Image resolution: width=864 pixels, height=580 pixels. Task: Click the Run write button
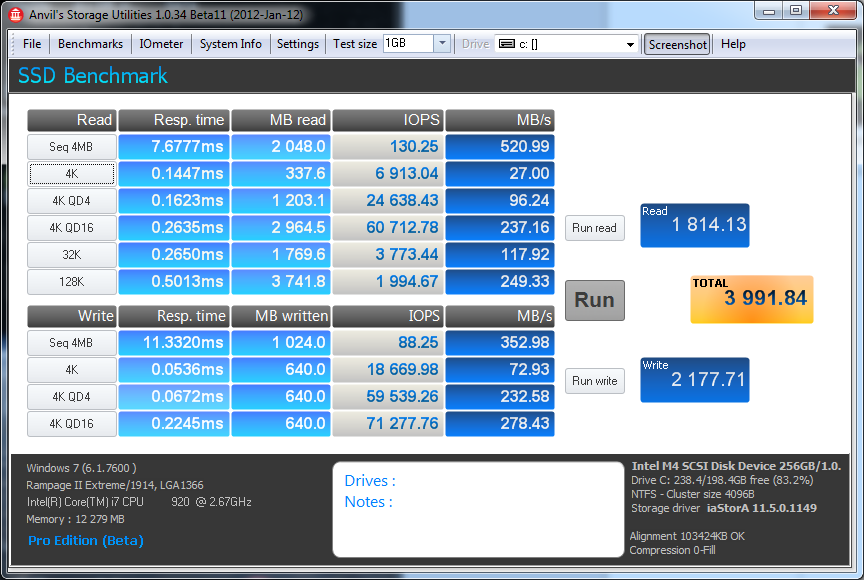click(595, 381)
